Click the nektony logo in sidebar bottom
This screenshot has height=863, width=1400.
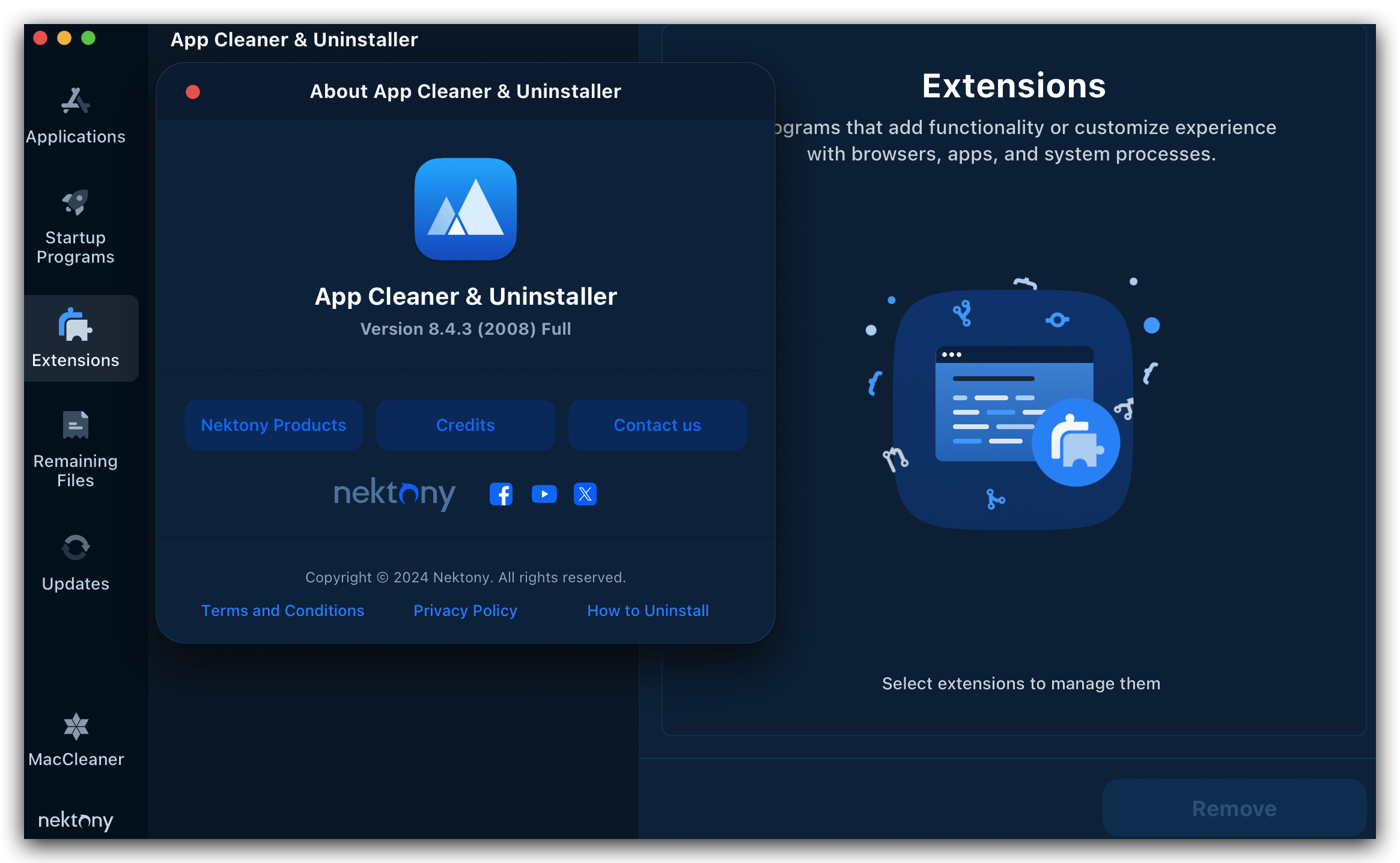tap(76, 820)
